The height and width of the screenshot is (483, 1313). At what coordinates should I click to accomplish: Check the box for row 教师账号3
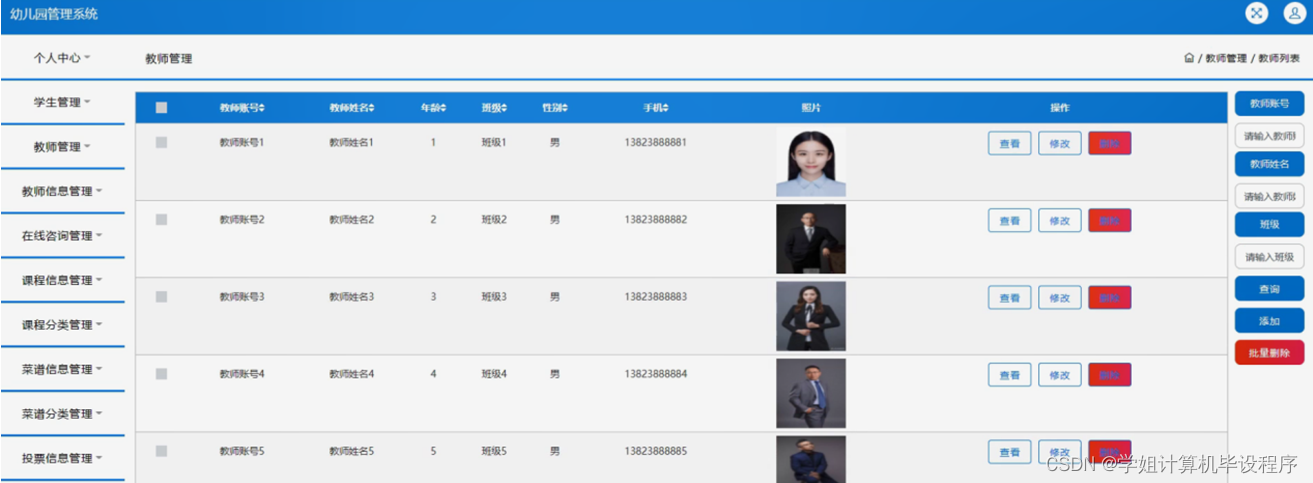(x=161, y=297)
